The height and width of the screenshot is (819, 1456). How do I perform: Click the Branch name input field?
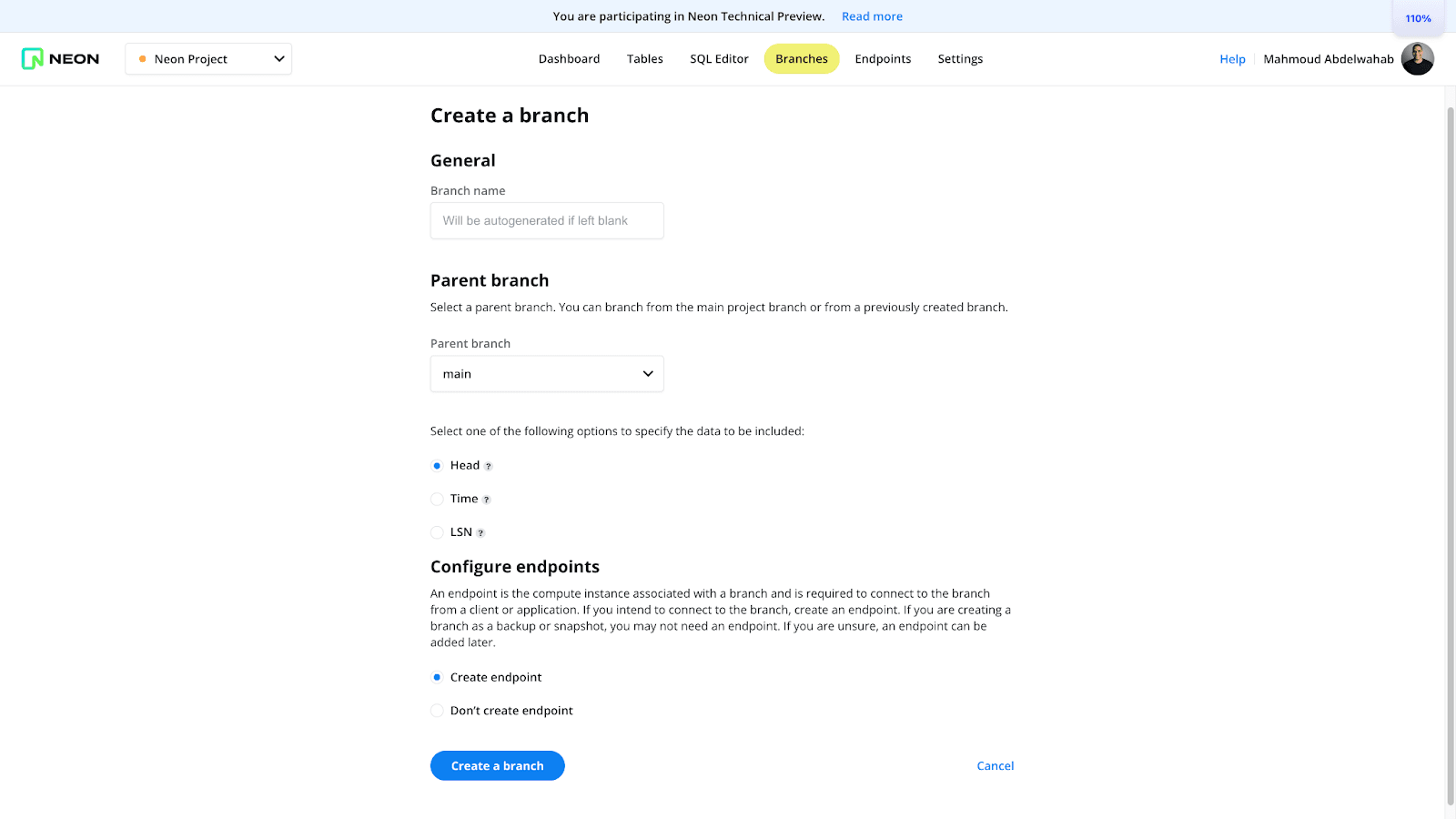point(547,221)
